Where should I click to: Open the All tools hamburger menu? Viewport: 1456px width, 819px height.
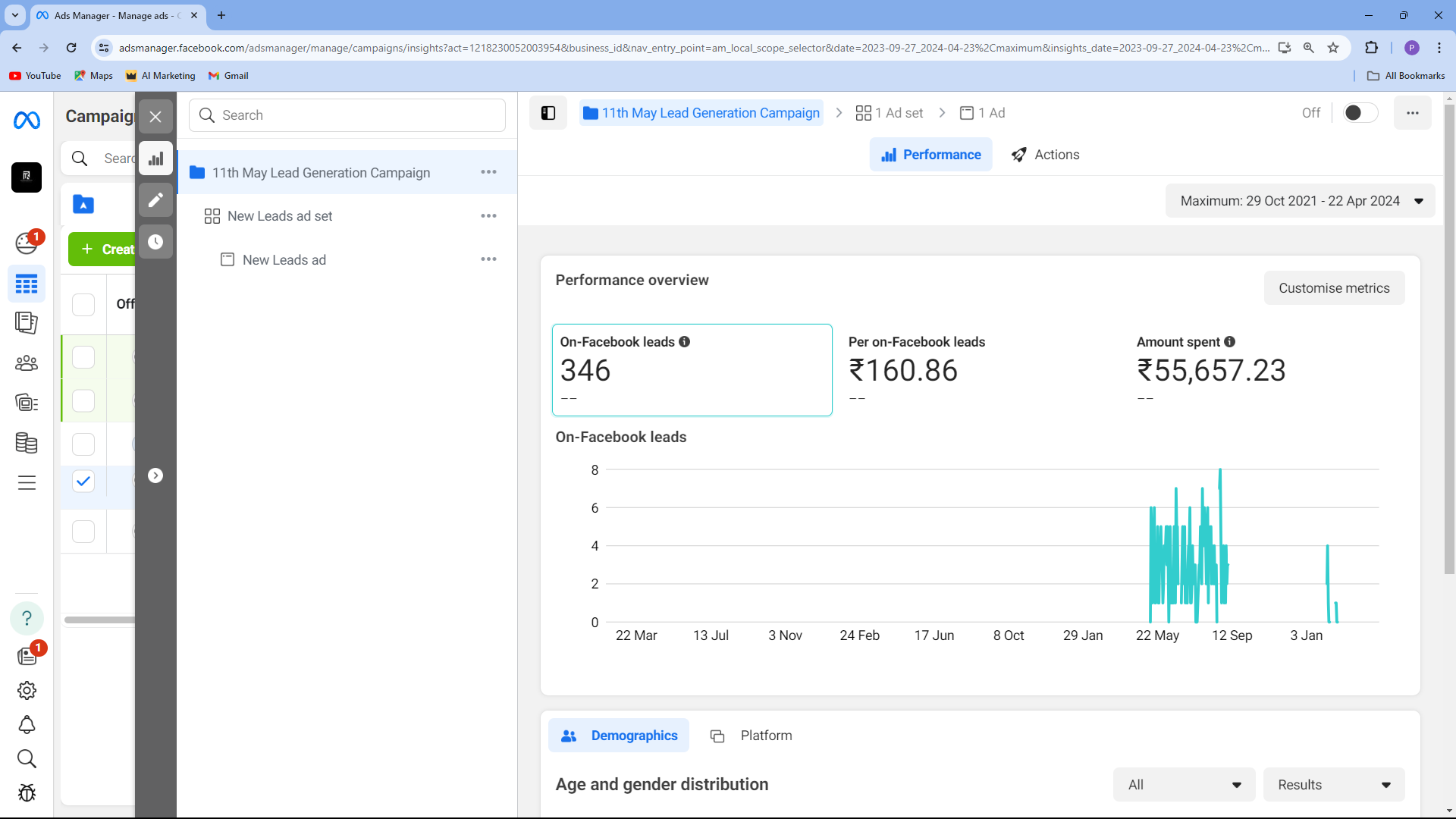pos(27,482)
